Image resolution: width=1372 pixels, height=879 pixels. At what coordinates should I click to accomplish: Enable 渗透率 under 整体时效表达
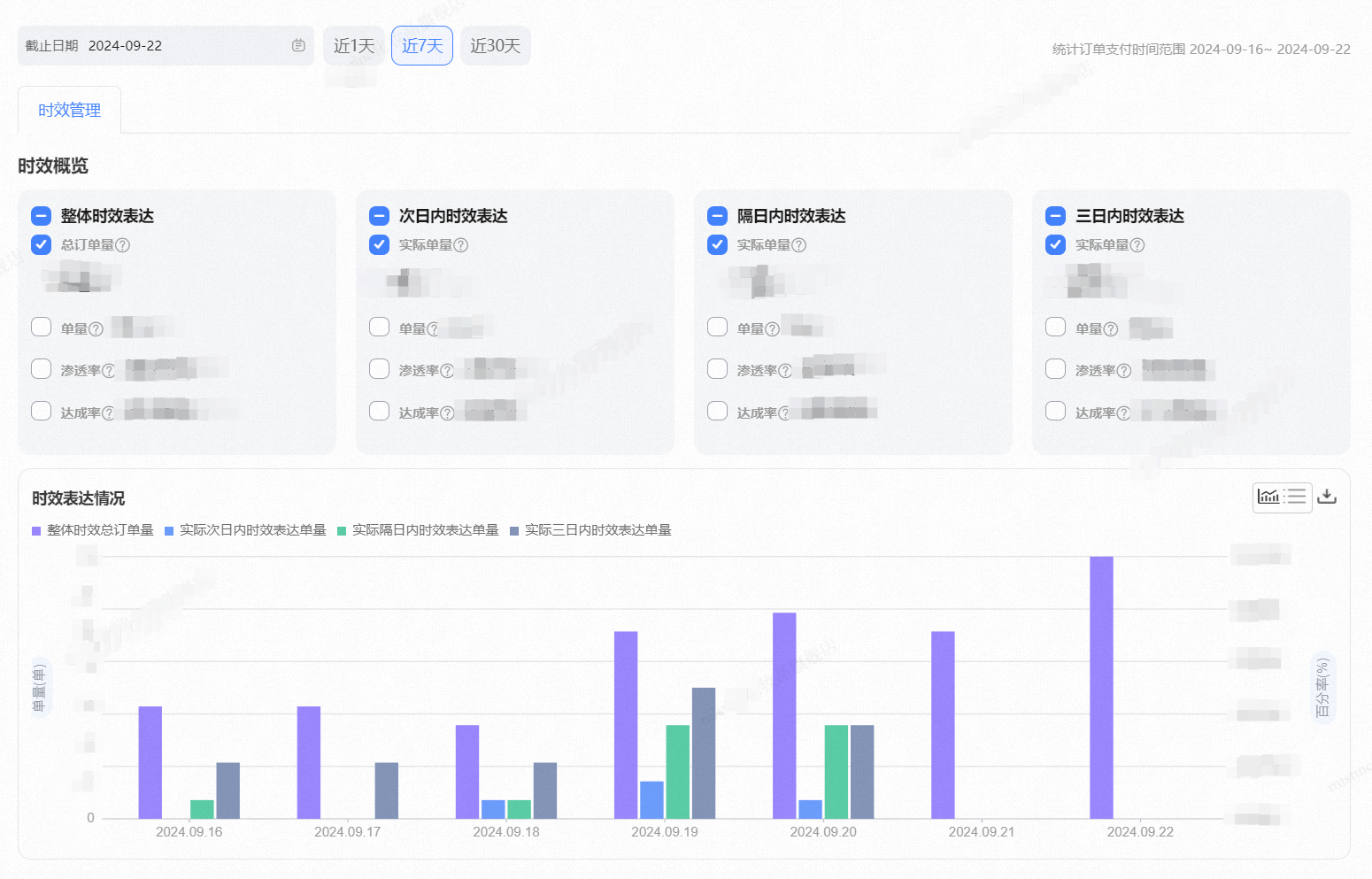pyautogui.click(x=41, y=368)
